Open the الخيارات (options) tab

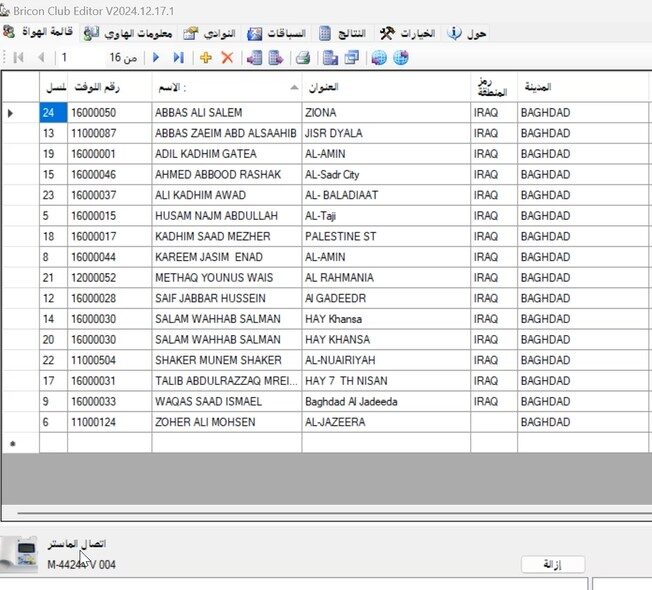tap(407, 33)
